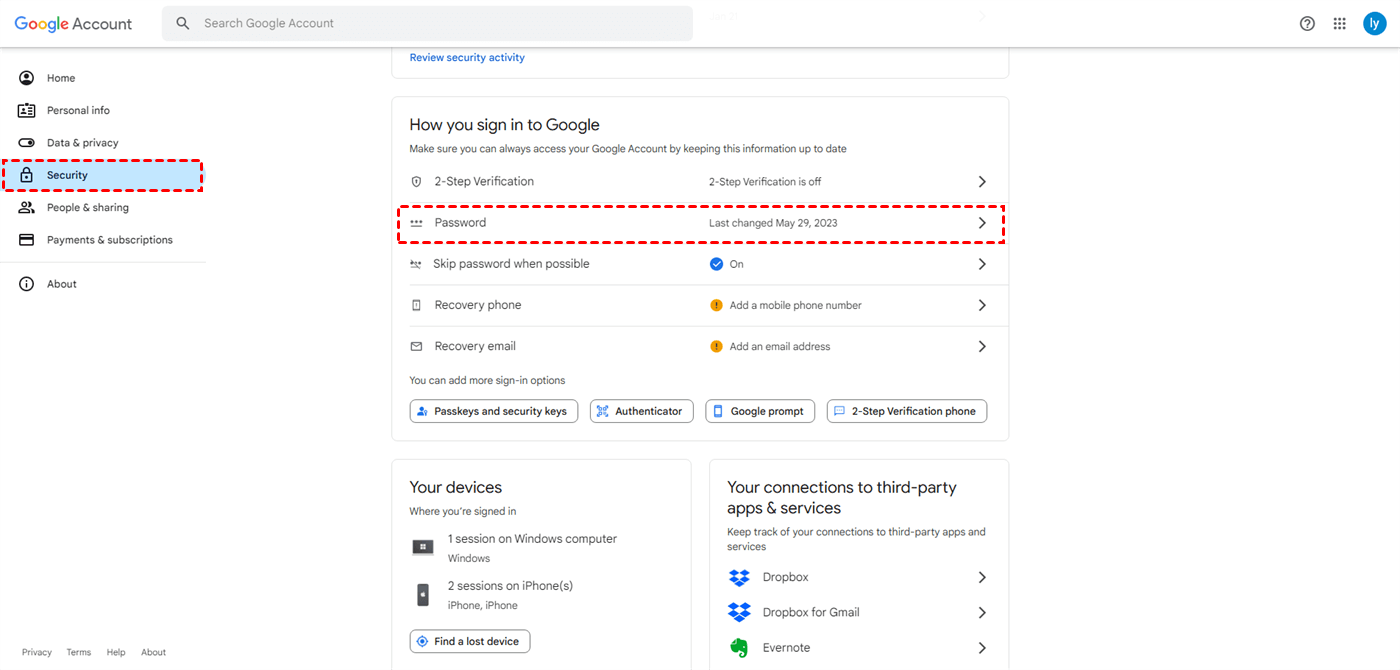Click the Dropbox logo icon

[739, 577]
